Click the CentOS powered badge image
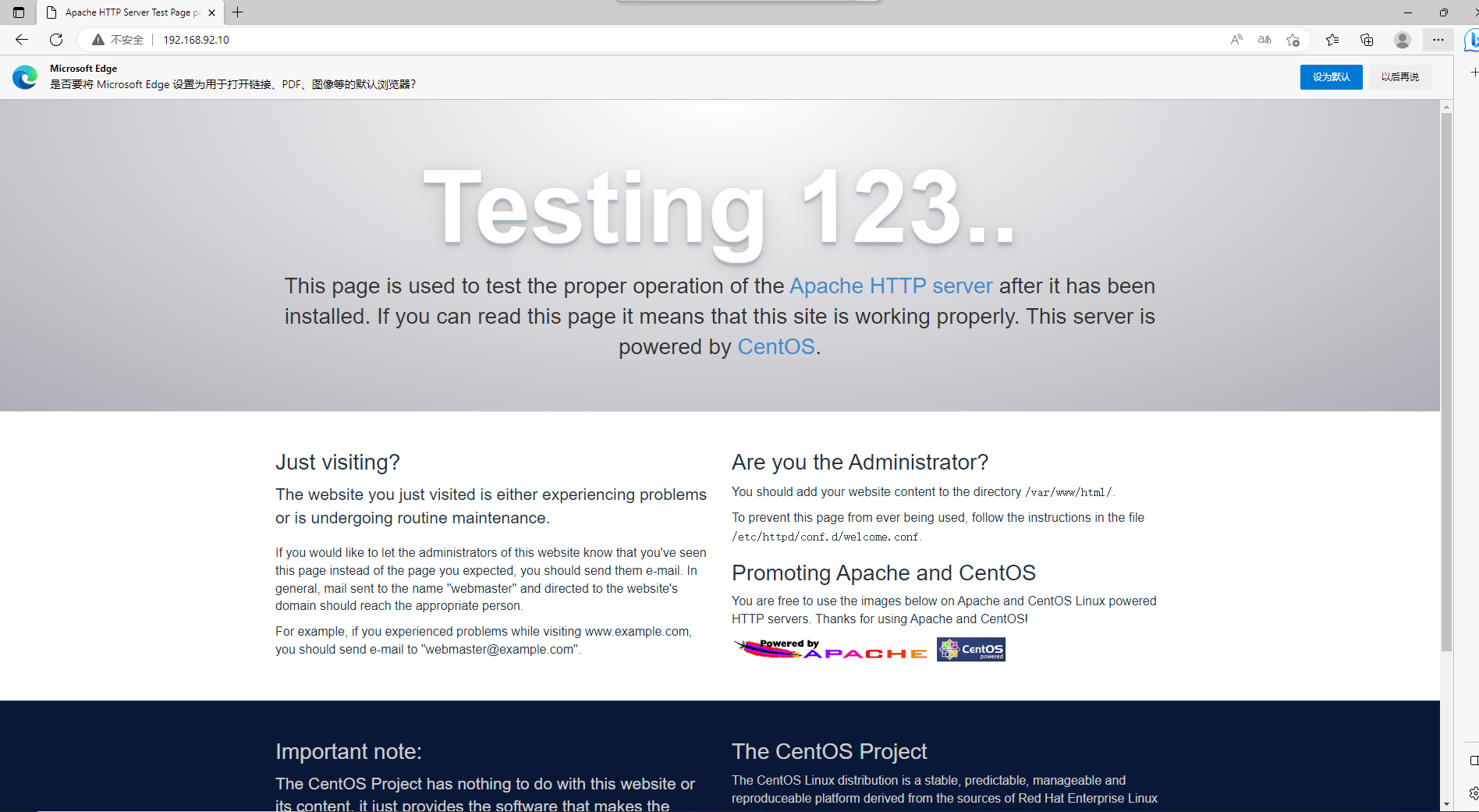This screenshot has height=812, width=1479. point(971,650)
